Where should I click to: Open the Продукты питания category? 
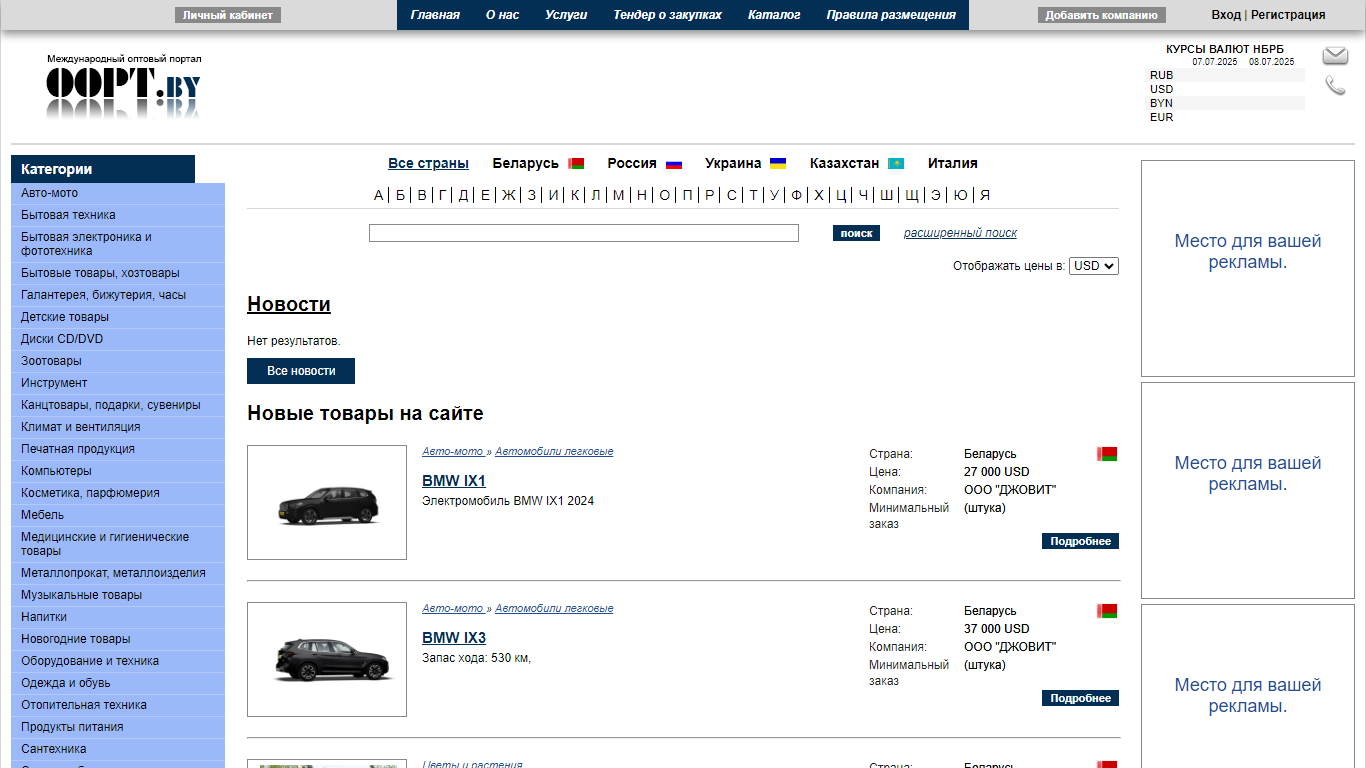point(118,727)
